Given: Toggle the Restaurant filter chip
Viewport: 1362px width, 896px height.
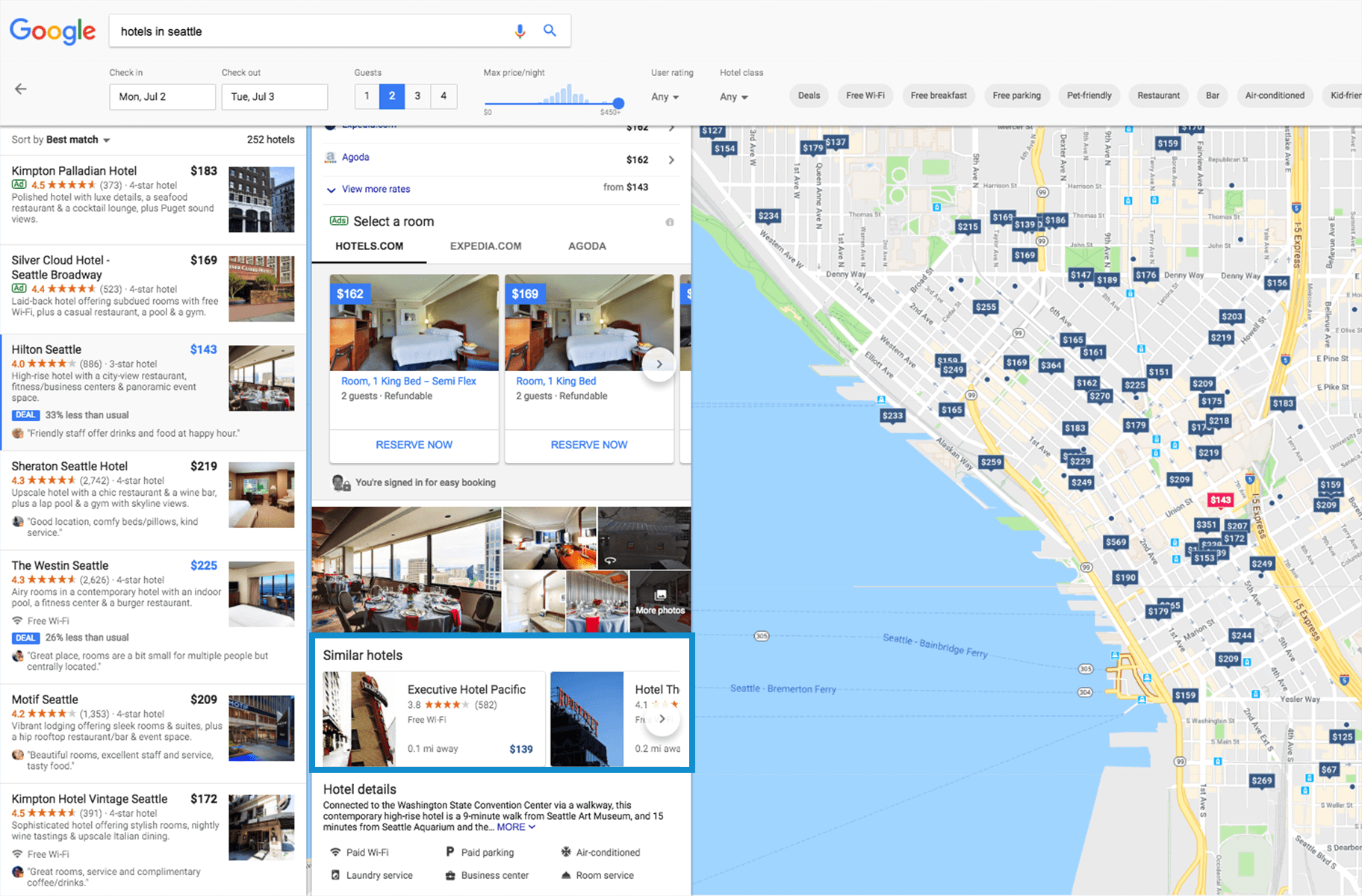Looking at the screenshot, I should click(x=1158, y=96).
